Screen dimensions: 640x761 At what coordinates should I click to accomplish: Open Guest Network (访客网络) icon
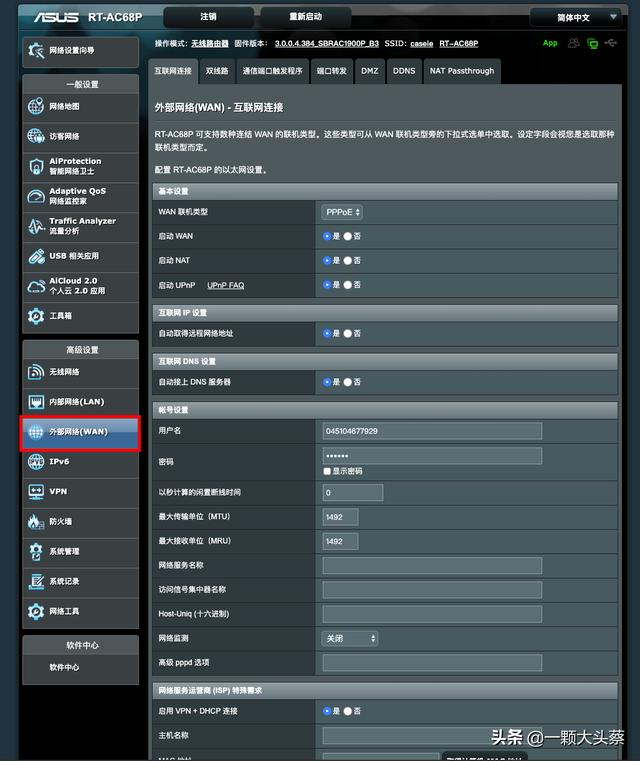36,136
